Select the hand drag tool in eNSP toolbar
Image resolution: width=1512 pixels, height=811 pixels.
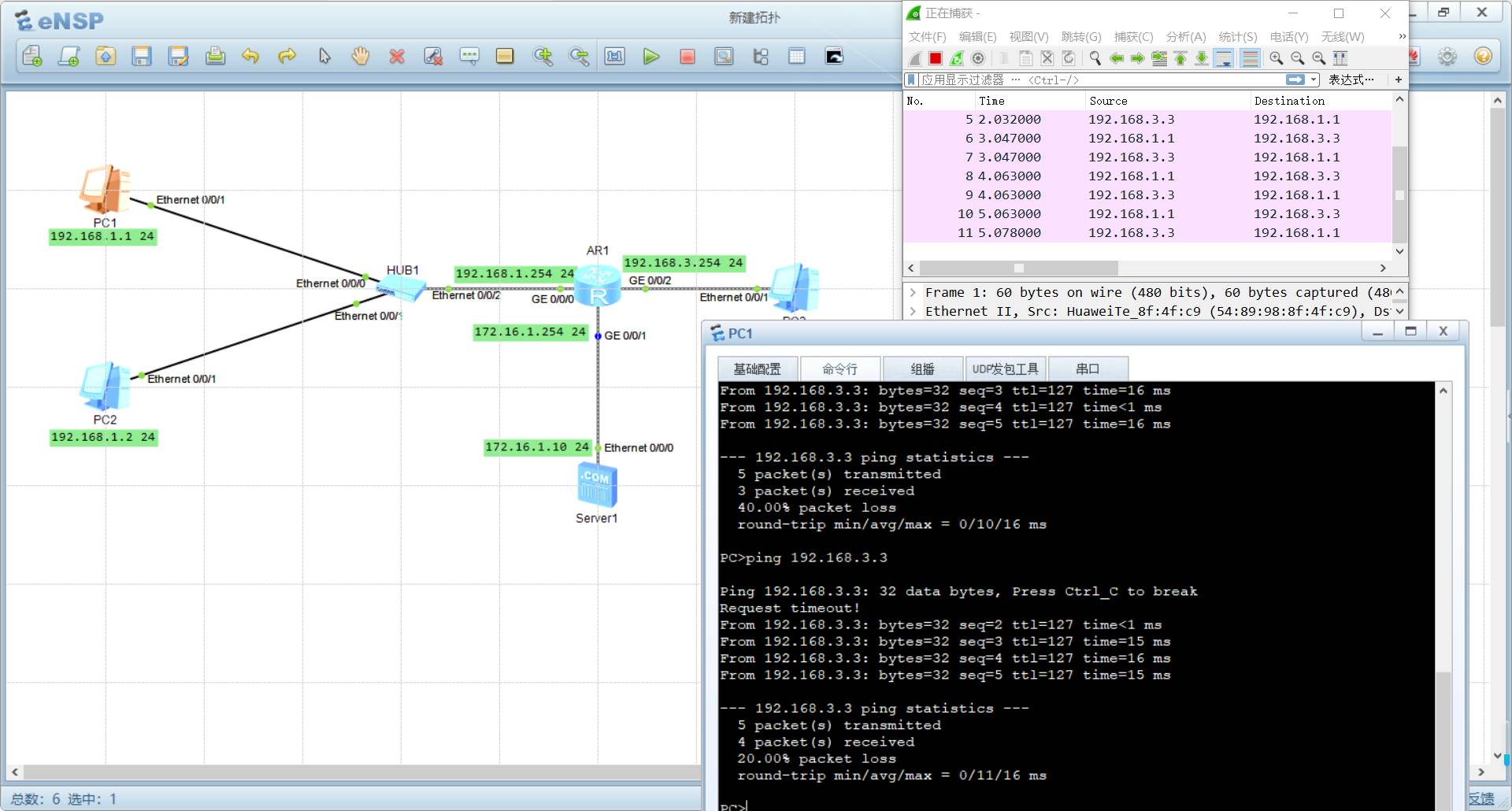pyautogui.click(x=360, y=56)
